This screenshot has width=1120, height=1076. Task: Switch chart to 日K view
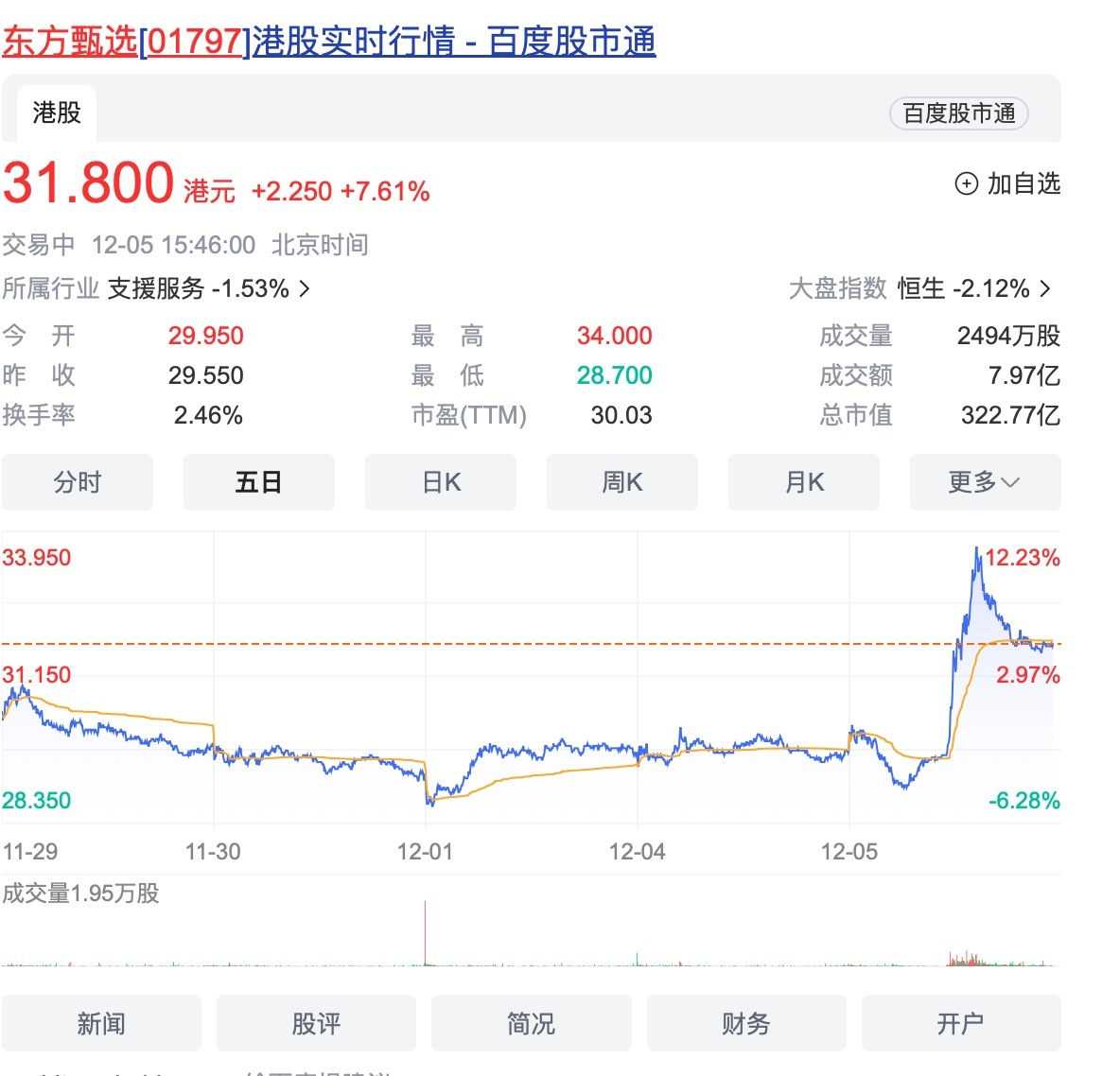(x=441, y=482)
